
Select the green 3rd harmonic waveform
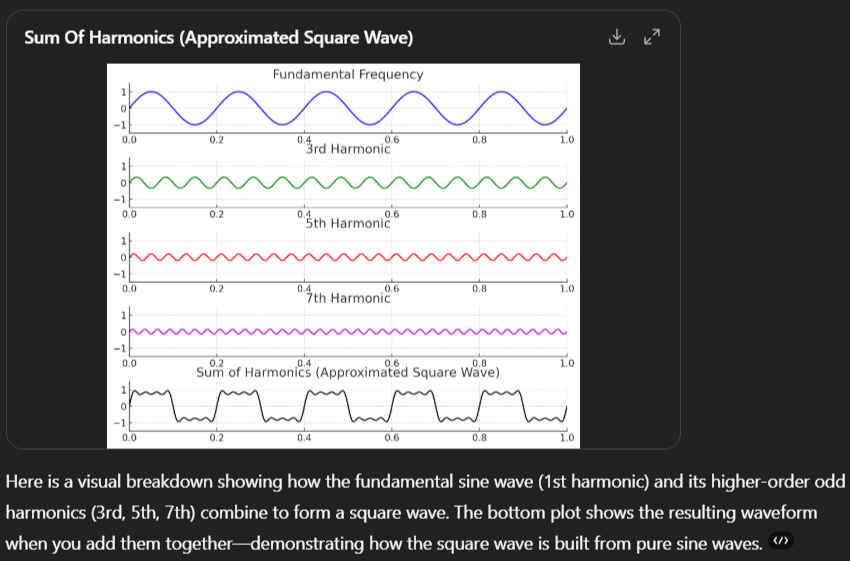coord(347,182)
